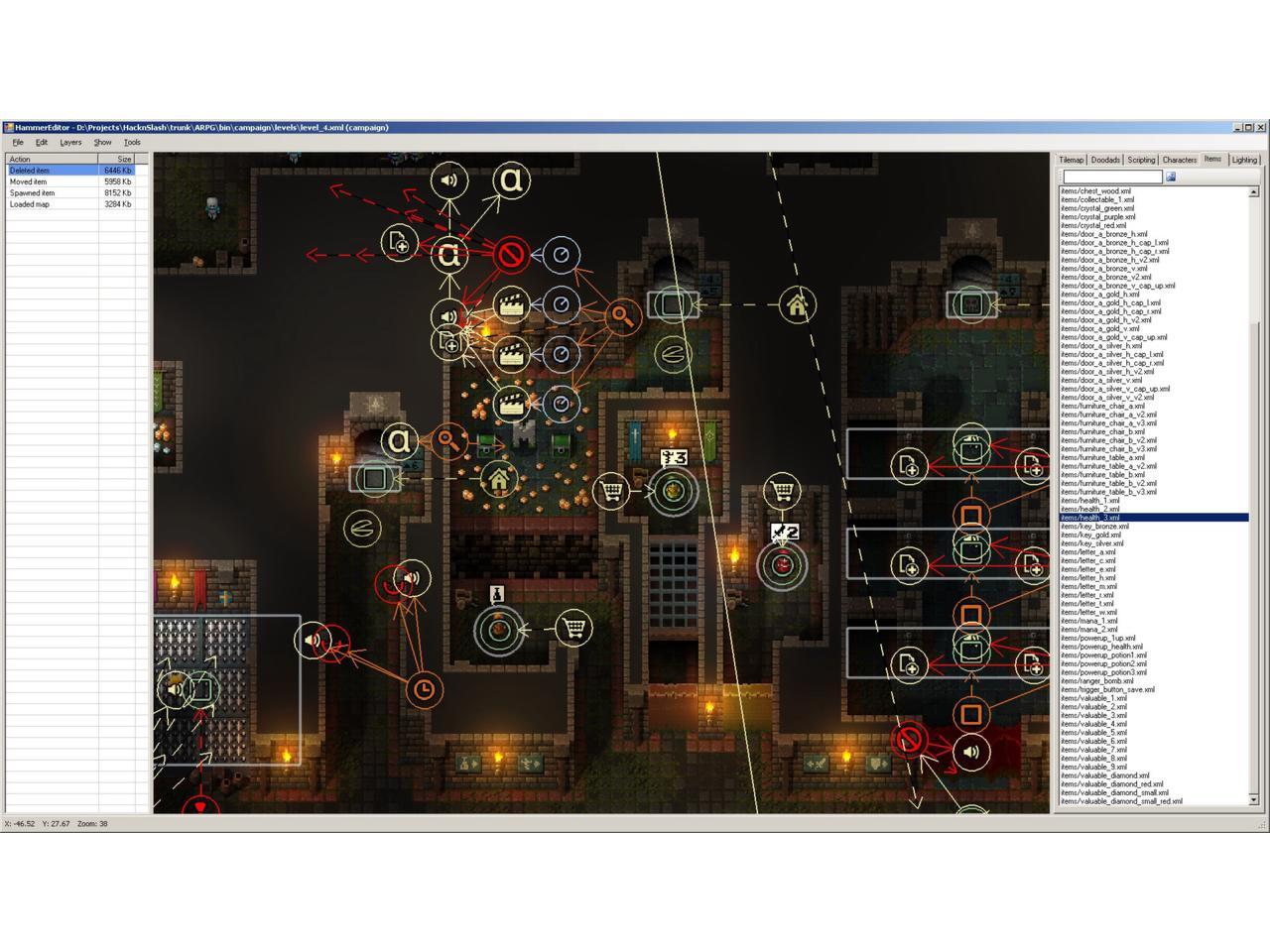Click the item filter text field
Screen dimensions: 1270x952
tap(1112, 177)
